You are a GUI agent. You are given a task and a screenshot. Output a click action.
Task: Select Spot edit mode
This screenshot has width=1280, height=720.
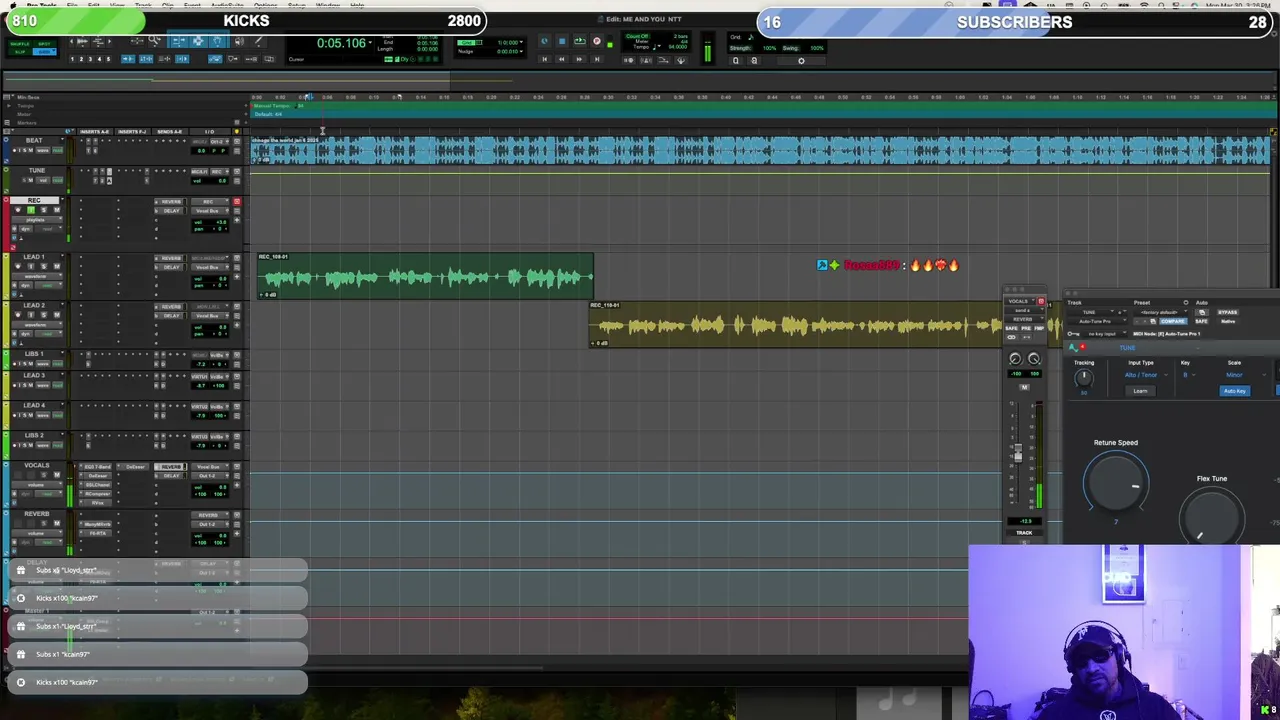(x=44, y=44)
